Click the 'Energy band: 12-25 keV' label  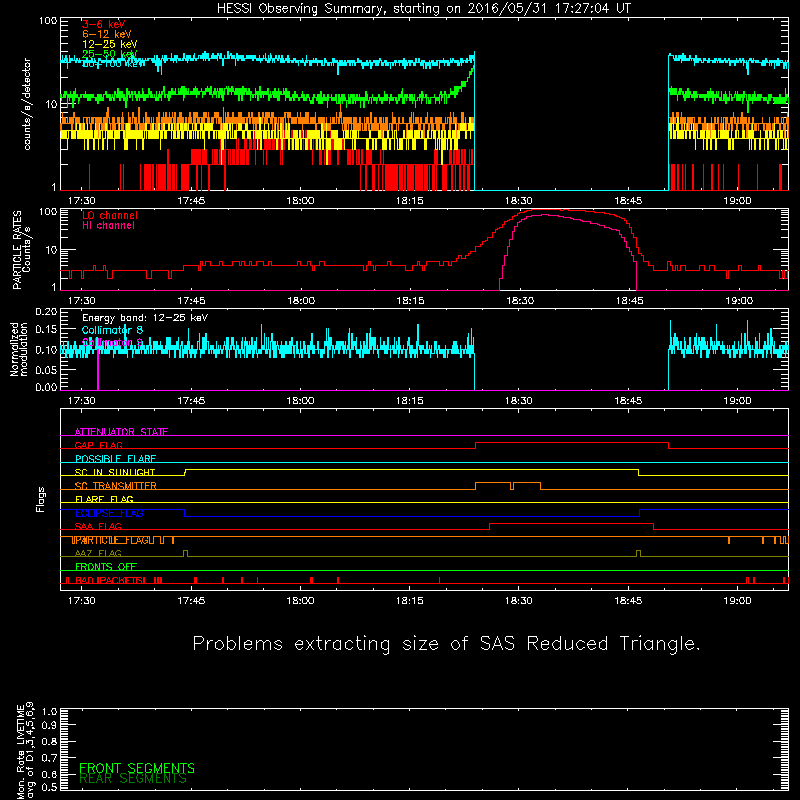tap(145, 318)
